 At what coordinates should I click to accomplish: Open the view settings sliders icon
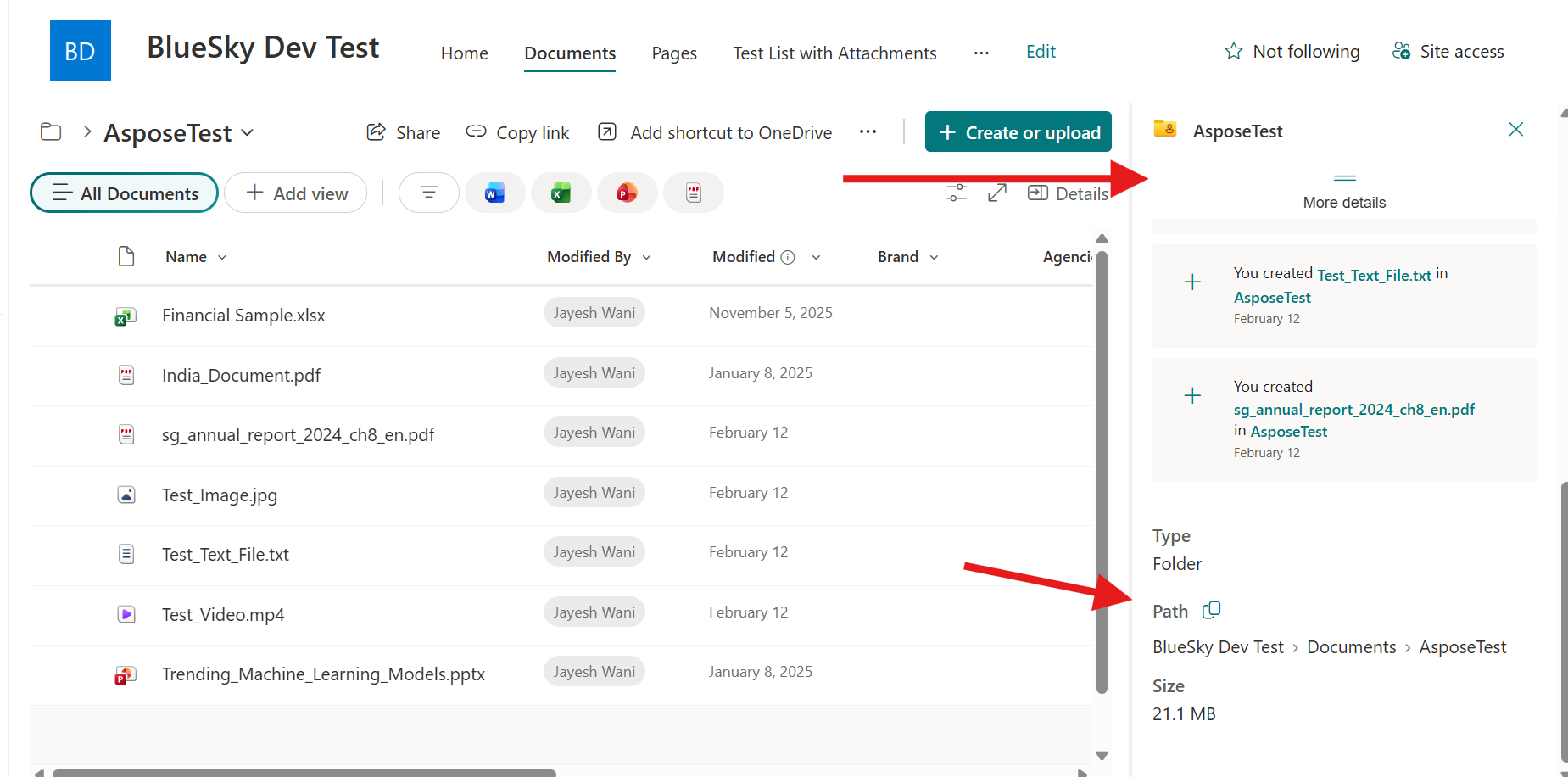957,193
